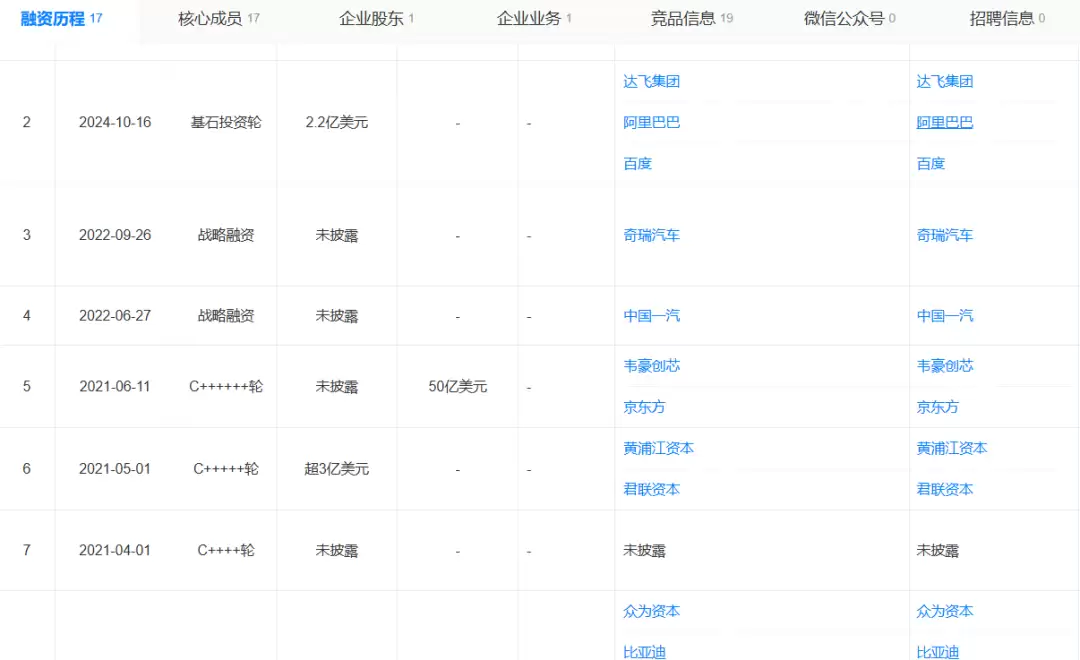This screenshot has width=1080, height=660.
Task: Open 京东方 in the rightmost investor column
Action: tap(937, 407)
